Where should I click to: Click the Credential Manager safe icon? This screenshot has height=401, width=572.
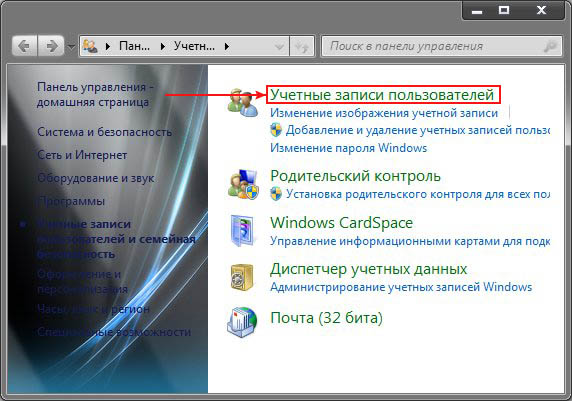242,277
